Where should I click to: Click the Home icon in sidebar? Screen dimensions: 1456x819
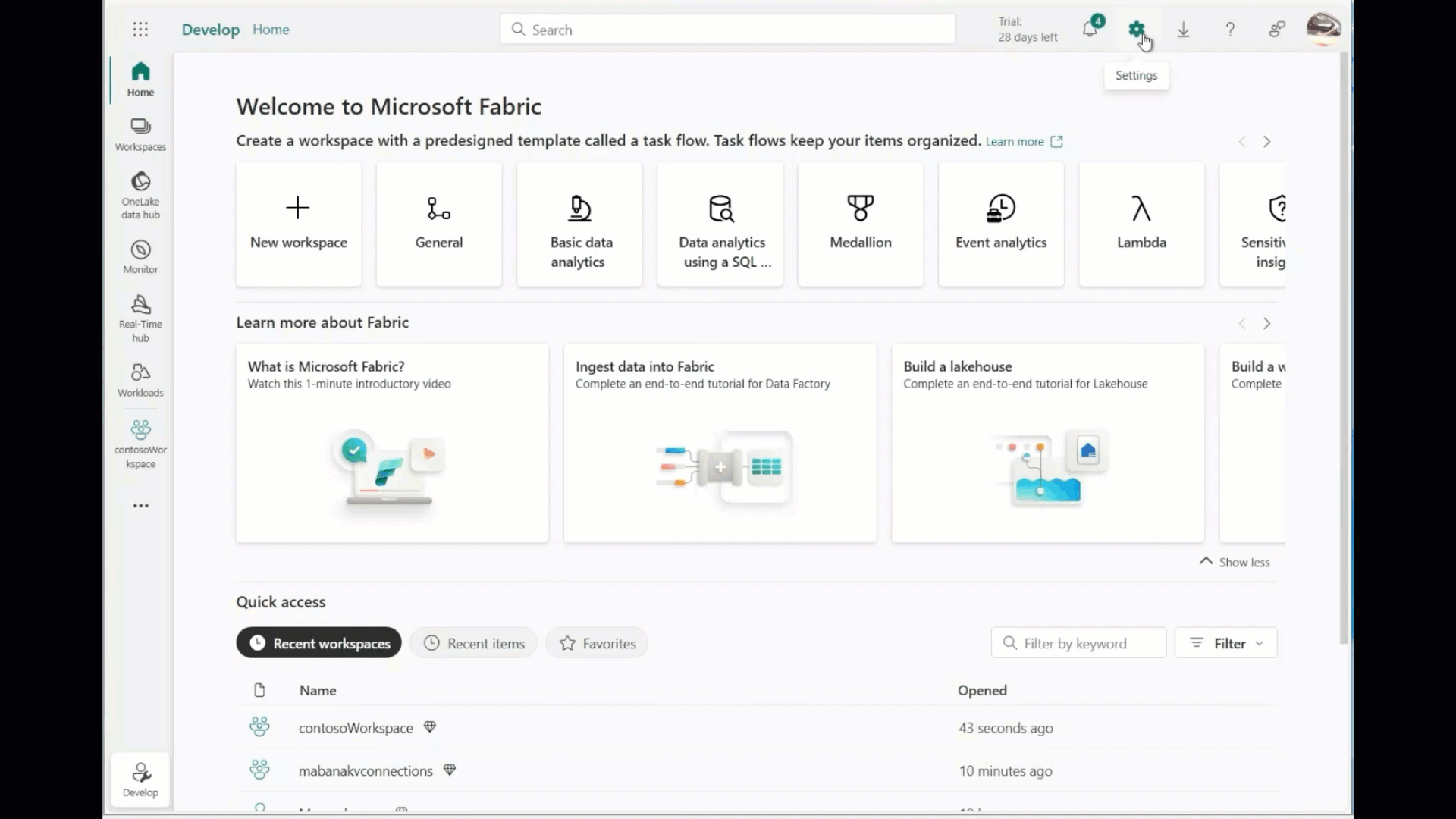click(x=140, y=80)
